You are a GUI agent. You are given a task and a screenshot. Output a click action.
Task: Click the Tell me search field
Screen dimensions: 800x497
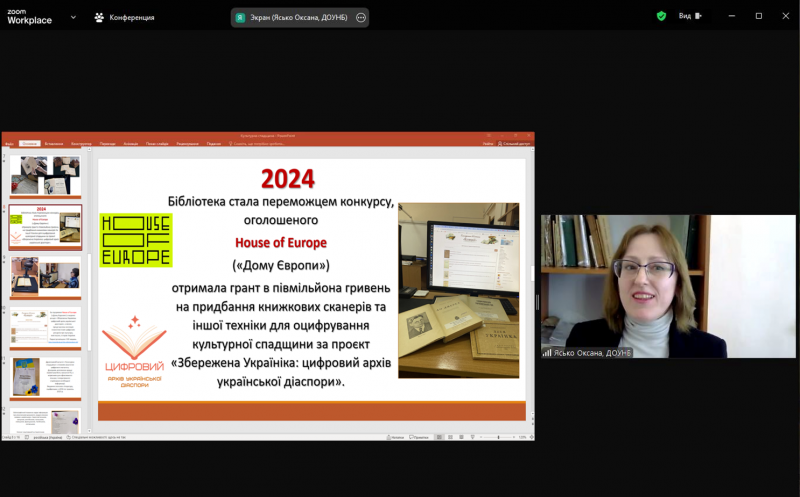pyautogui.click(x=257, y=144)
